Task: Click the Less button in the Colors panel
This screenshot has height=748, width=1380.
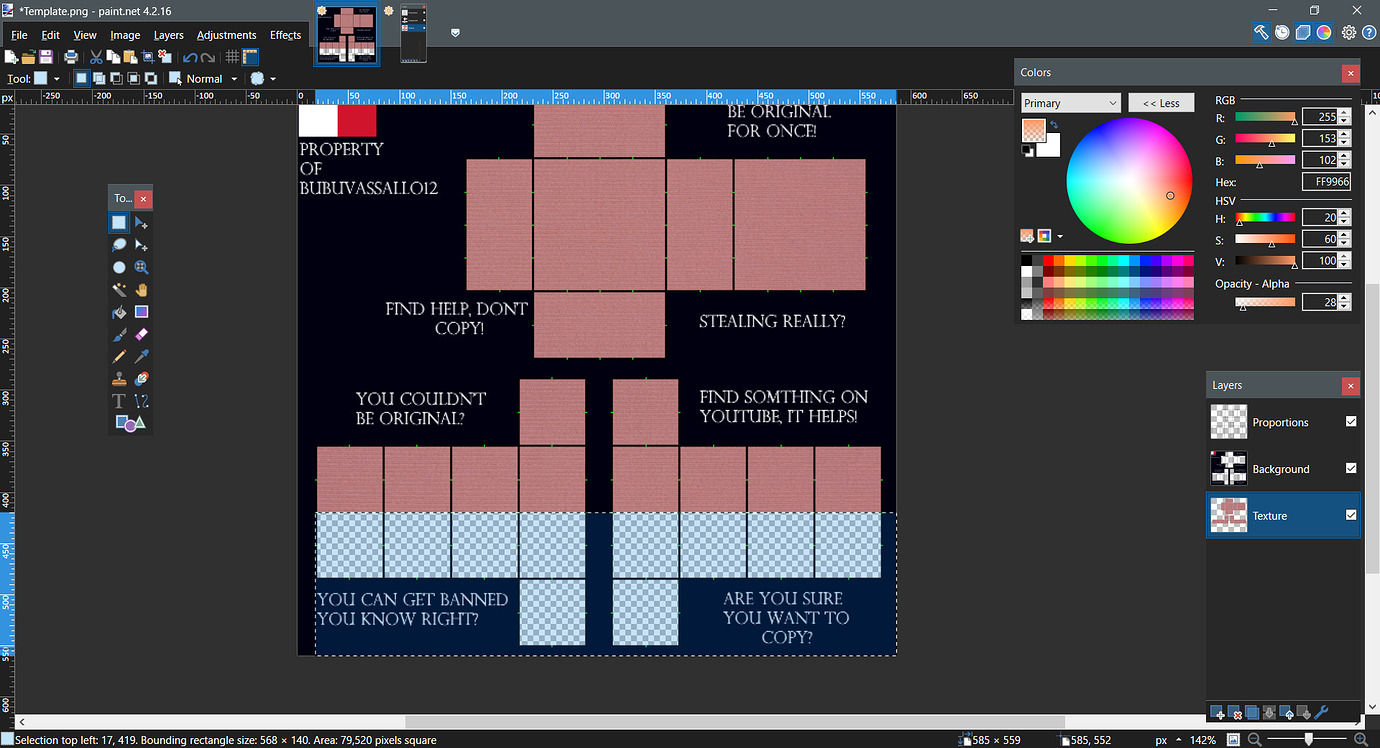Action: tap(1161, 102)
